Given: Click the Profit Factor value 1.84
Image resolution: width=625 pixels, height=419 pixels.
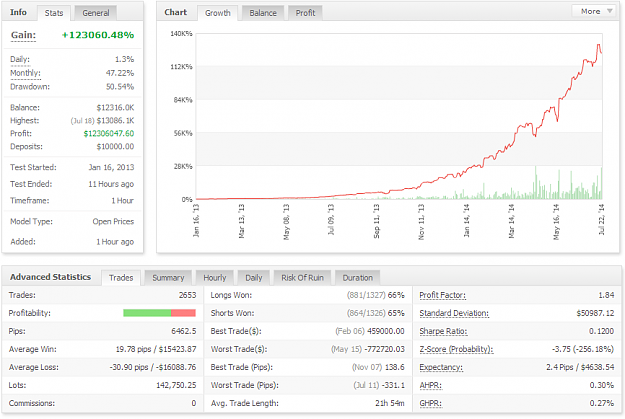Looking at the screenshot, I should 606,295.
